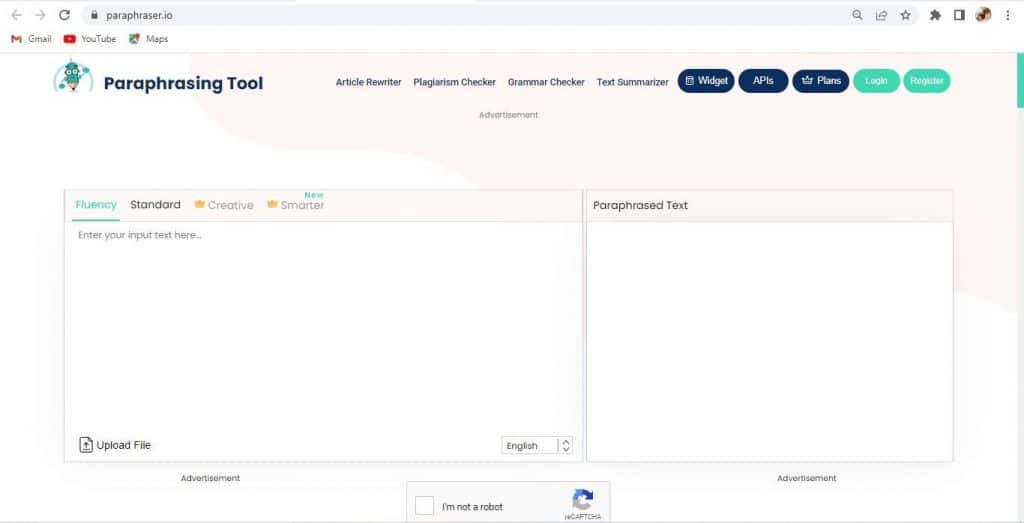The image size is (1024, 523).
Task: Open the browser extensions puzzle icon
Action: pyautogui.click(x=935, y=15)
